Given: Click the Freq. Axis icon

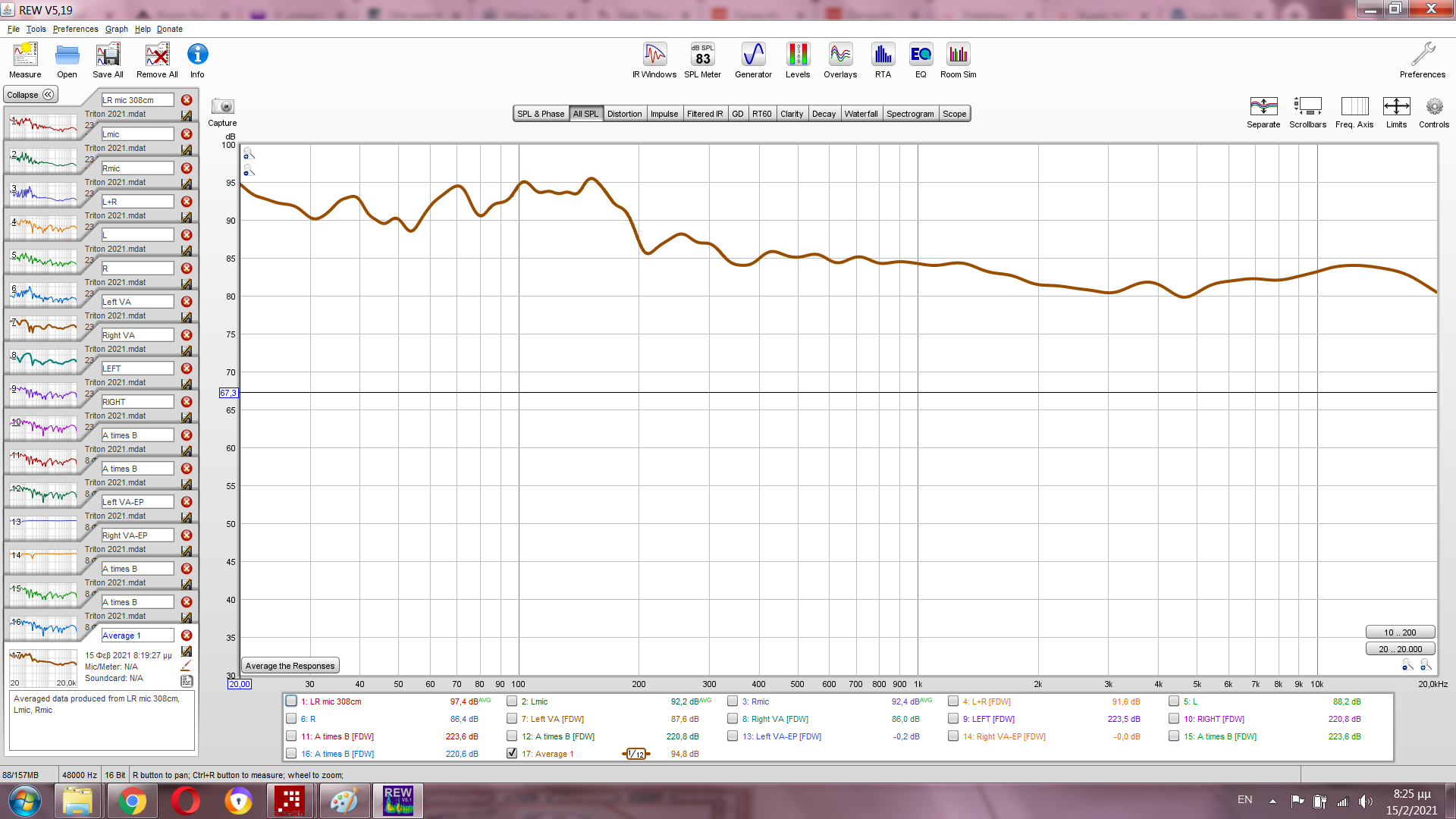Looking at the screenshot, I should 1354,112.
